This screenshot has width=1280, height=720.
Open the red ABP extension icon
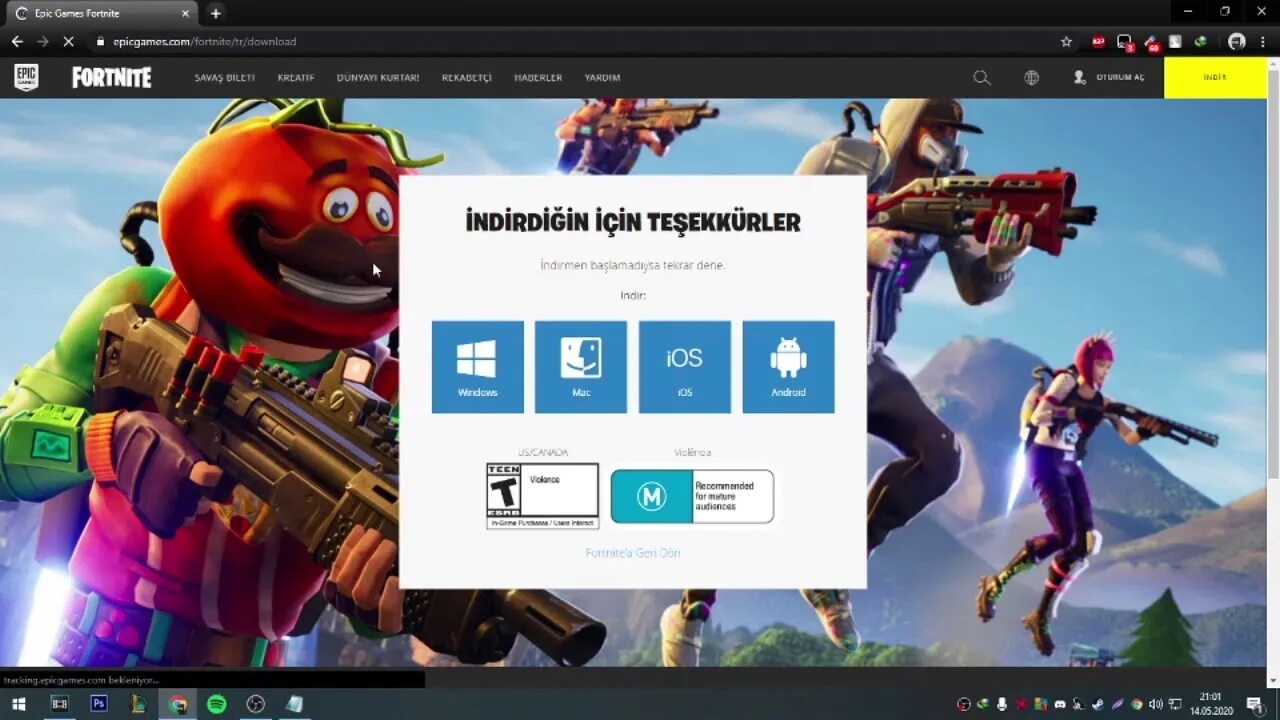click(x=1098, y=41)
